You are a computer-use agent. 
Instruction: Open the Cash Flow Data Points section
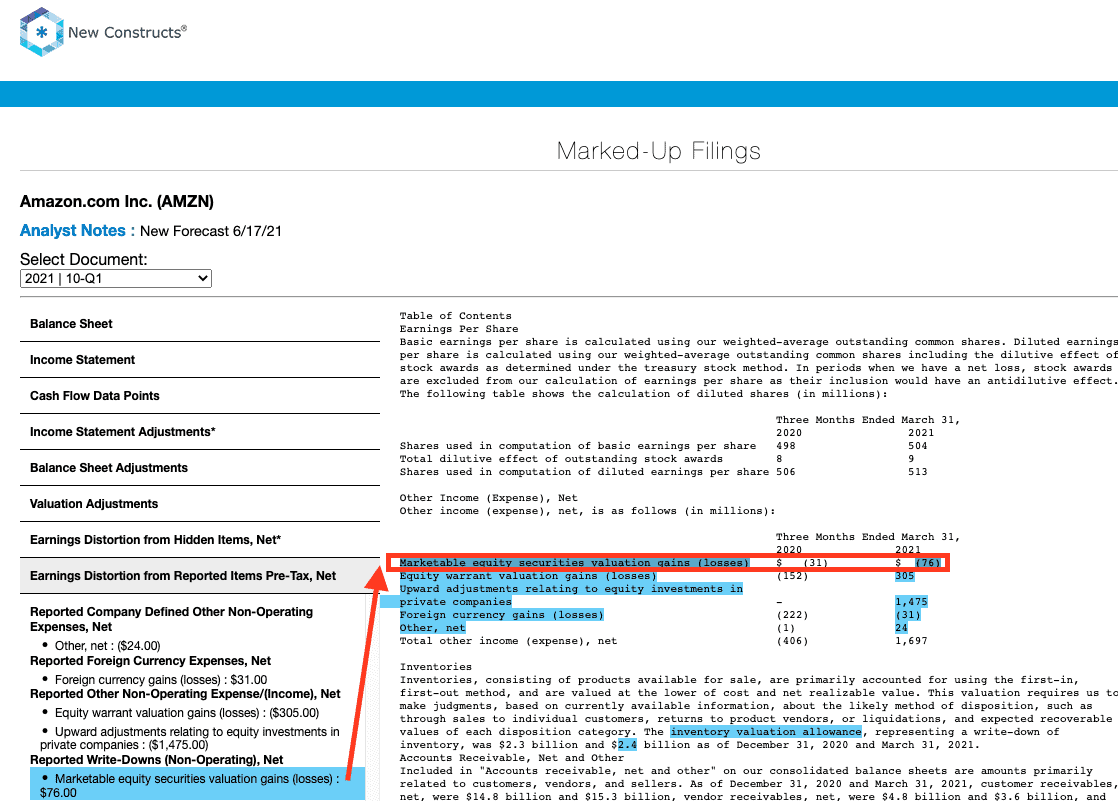[x=200, y=396]
